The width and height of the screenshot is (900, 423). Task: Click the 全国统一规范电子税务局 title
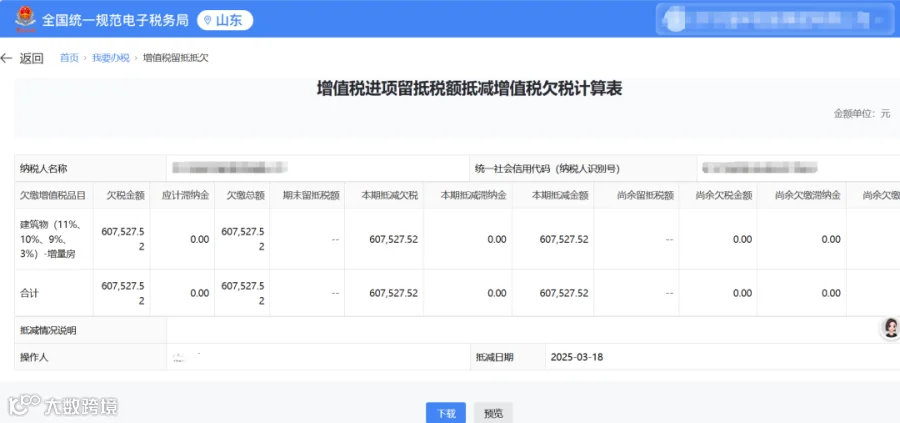115,20
